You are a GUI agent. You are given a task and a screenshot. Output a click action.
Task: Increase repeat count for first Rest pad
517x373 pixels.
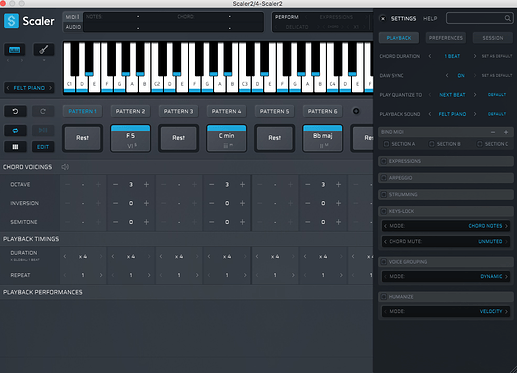tap(101, 275)
